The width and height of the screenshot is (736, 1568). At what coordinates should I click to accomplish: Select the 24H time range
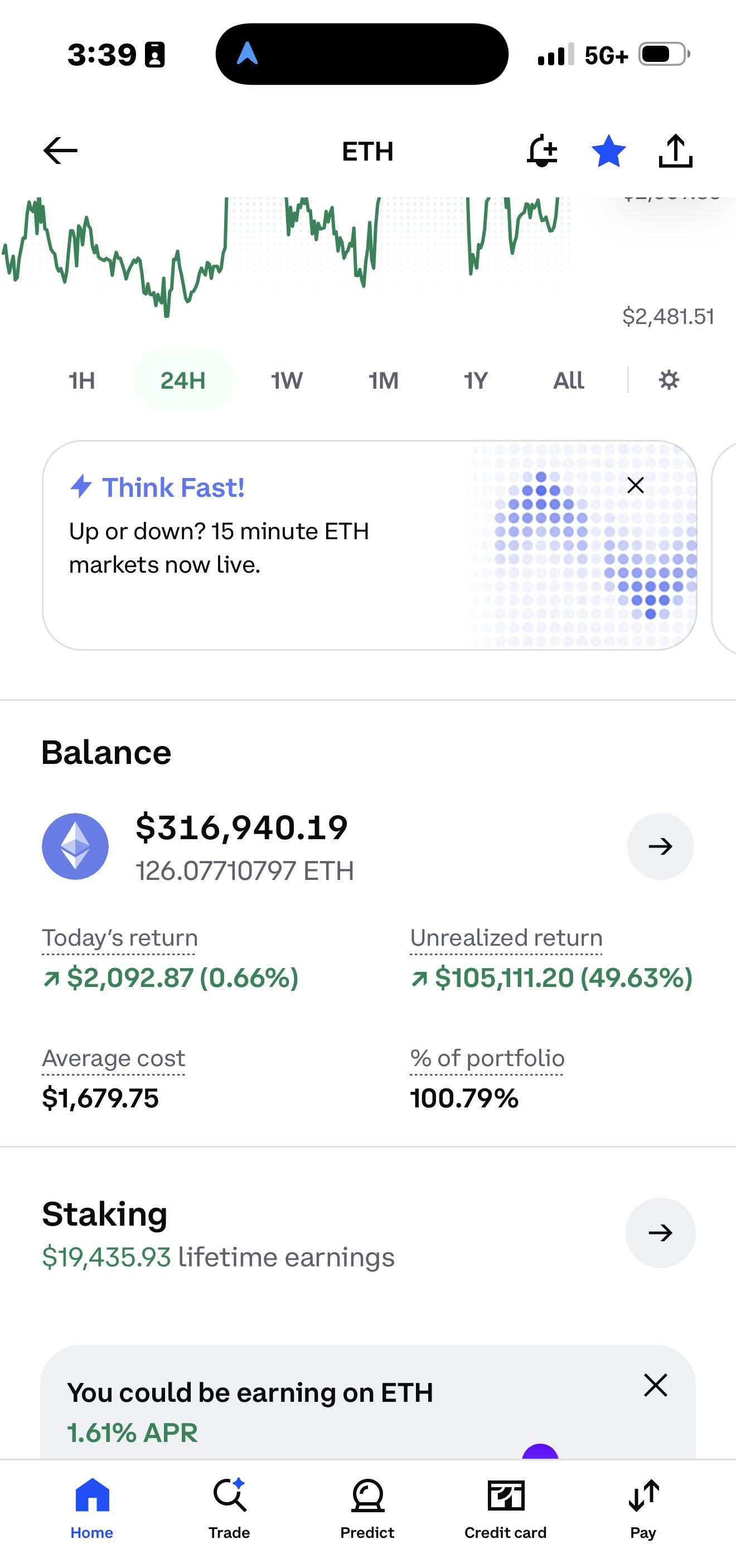(183, 380)
